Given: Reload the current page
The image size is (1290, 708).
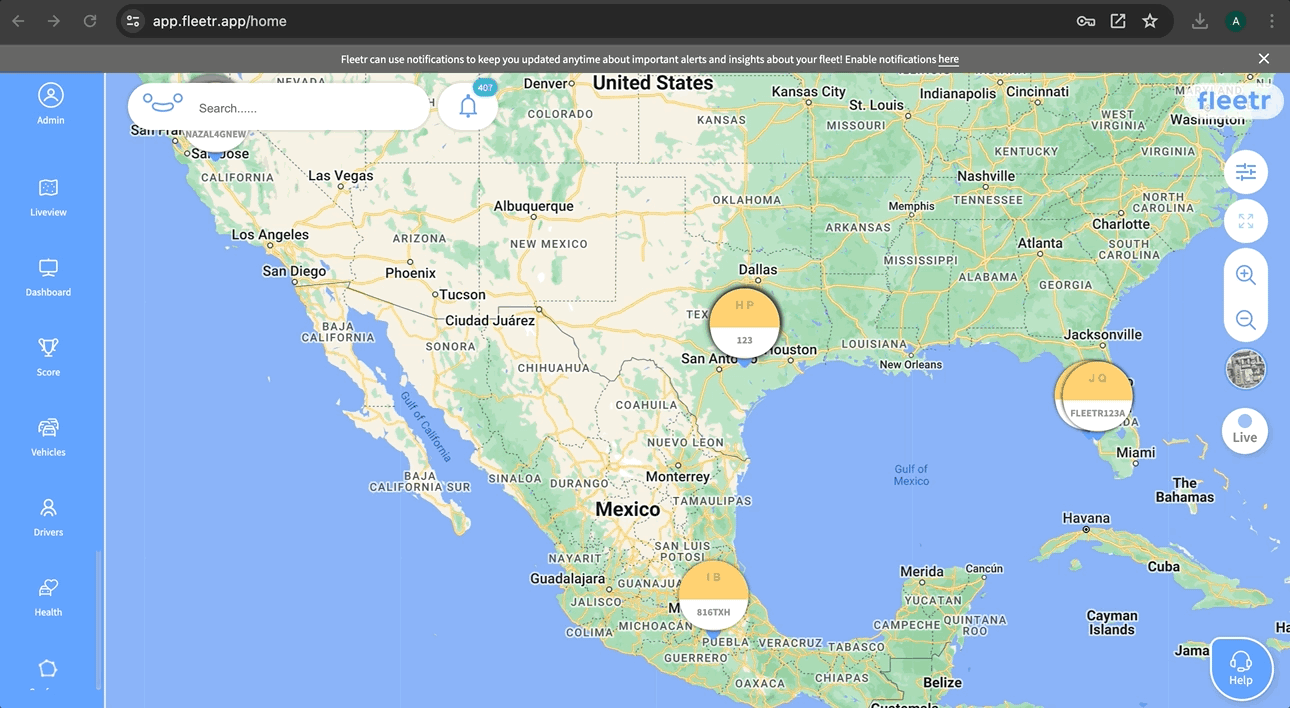Looking at the screenshot, I should pos(90,21).
